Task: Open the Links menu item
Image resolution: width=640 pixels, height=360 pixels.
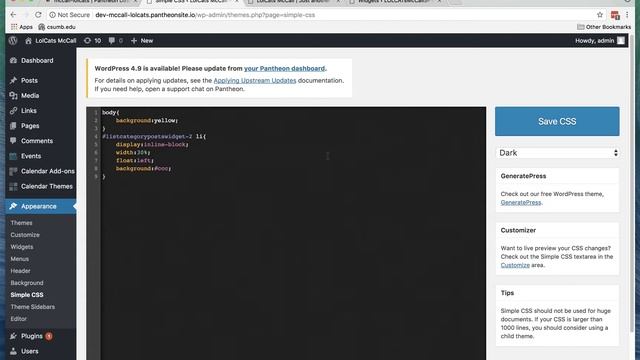Action: [29, 111]
